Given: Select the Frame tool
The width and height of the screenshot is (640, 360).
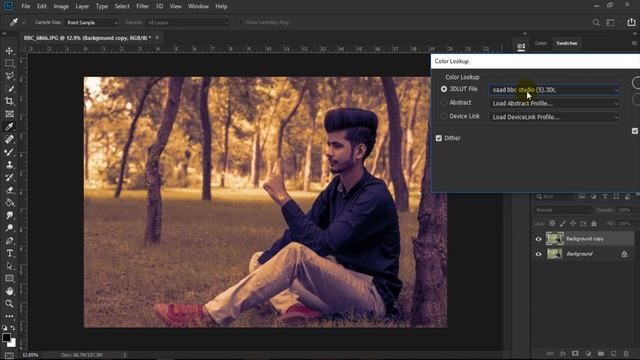Looking at the screenshot, I should pos(9,114).
